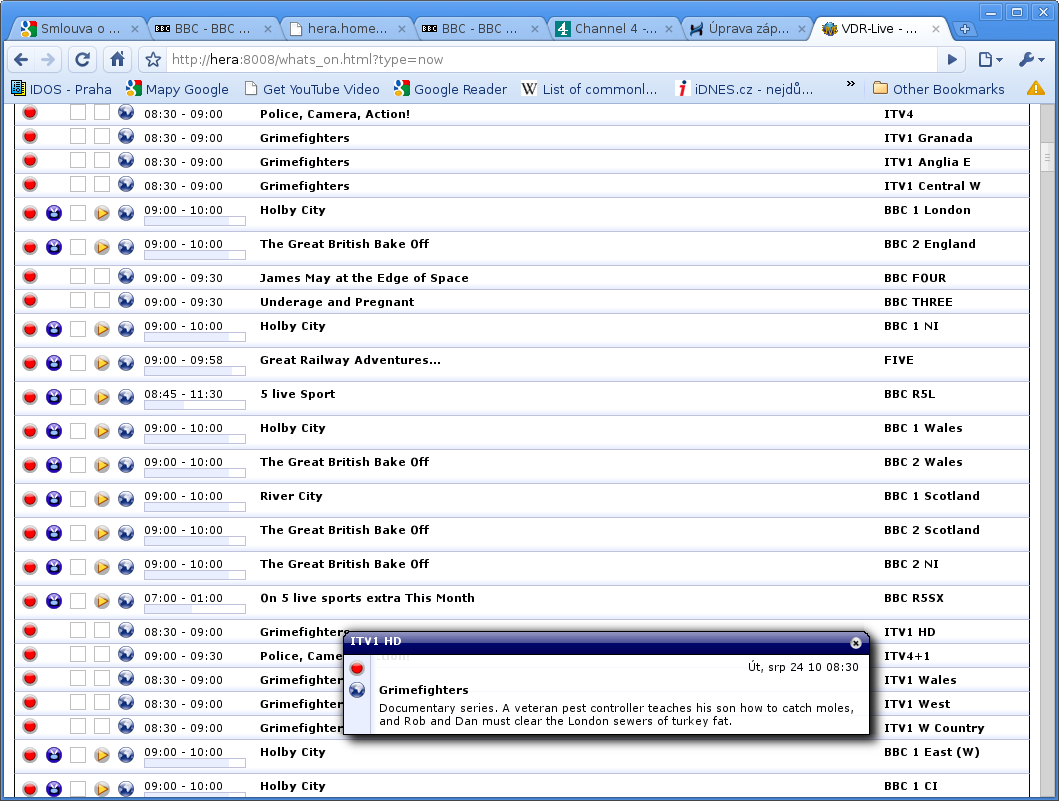Screen dimensions: 1059x801
Task: Open List of commonl... Wikipedia bookmark
Action: 589,89
